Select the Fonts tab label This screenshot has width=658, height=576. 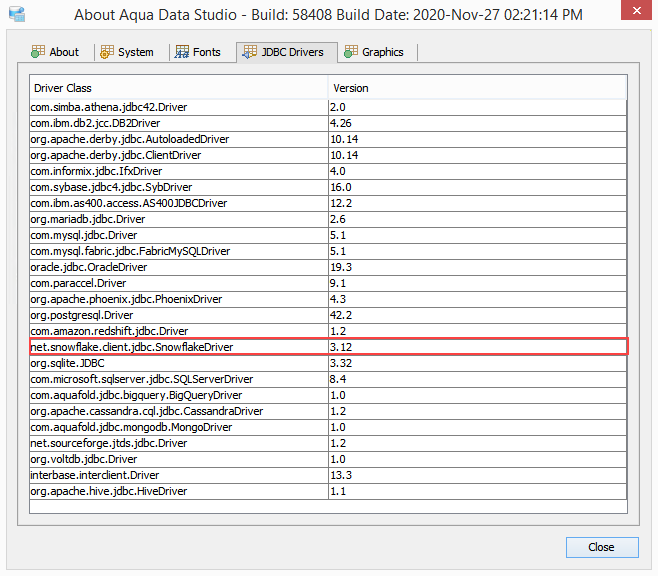coord(206,52)
